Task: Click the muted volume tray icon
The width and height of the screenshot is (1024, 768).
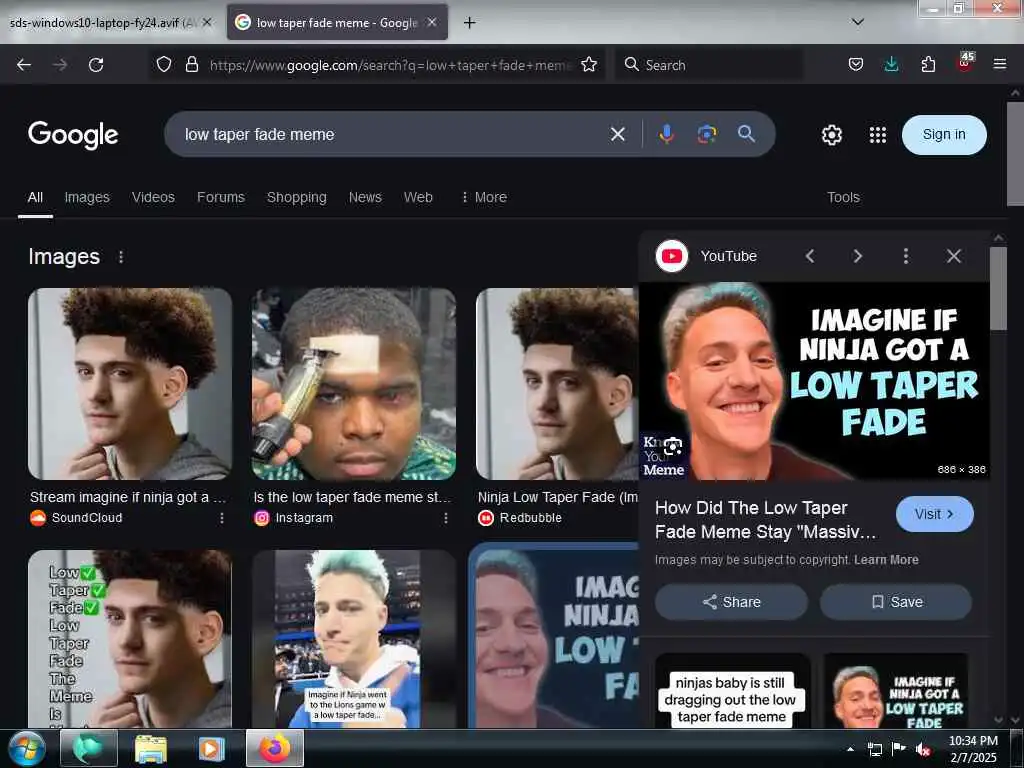Action: pos(922,749)
